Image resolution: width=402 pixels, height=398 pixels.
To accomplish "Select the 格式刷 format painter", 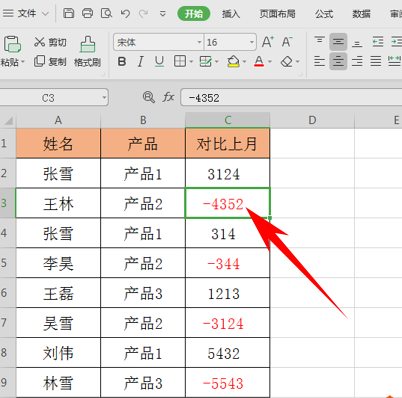I will (87, 52).
